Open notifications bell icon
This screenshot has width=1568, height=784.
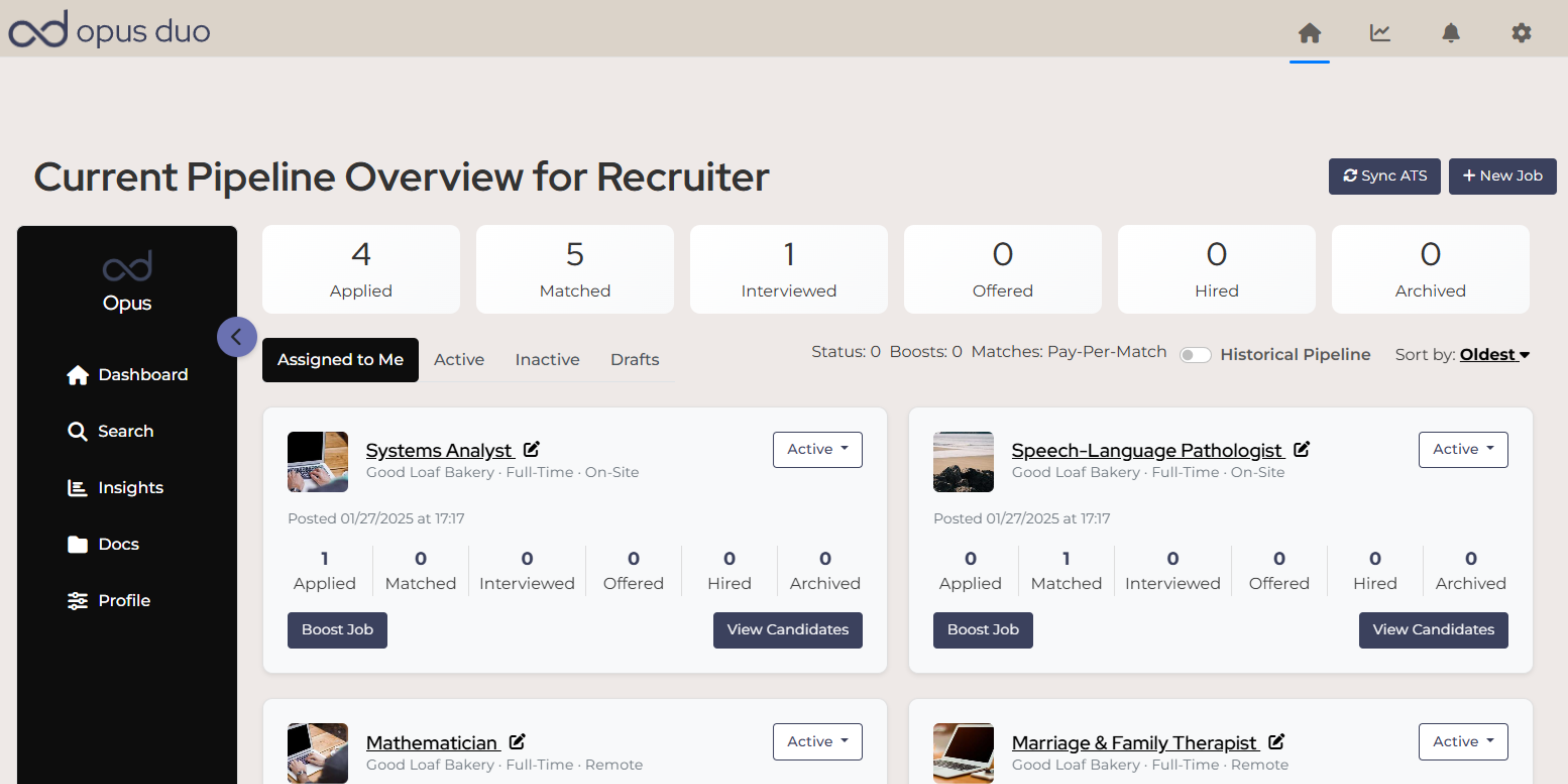point(1451,33)
